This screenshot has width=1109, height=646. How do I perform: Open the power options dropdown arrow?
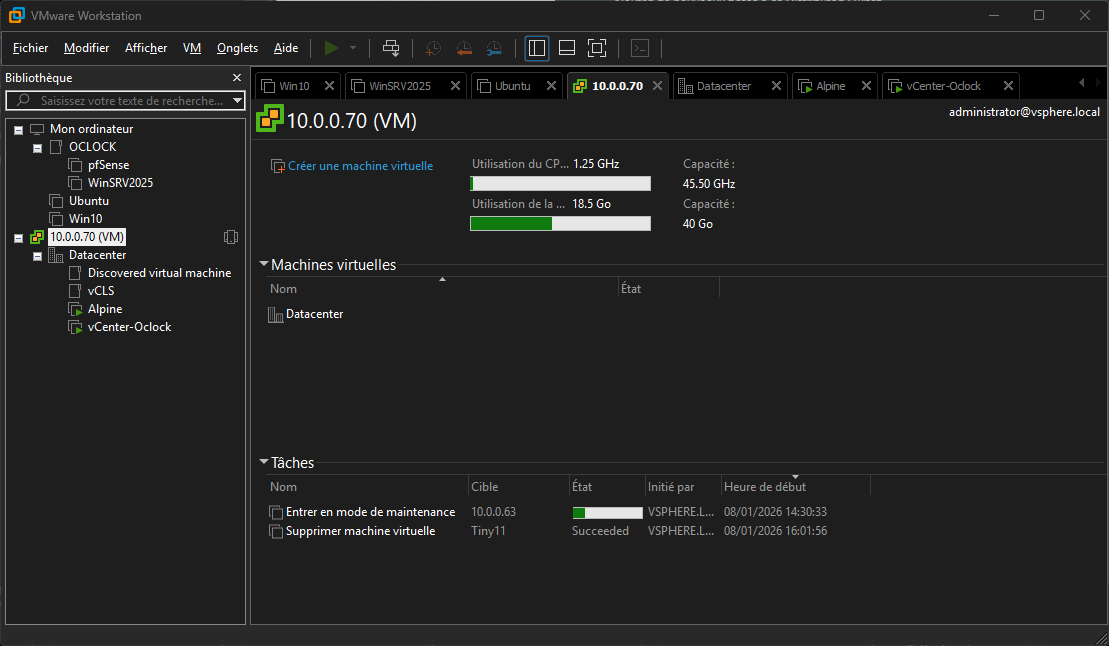point(353,48)
